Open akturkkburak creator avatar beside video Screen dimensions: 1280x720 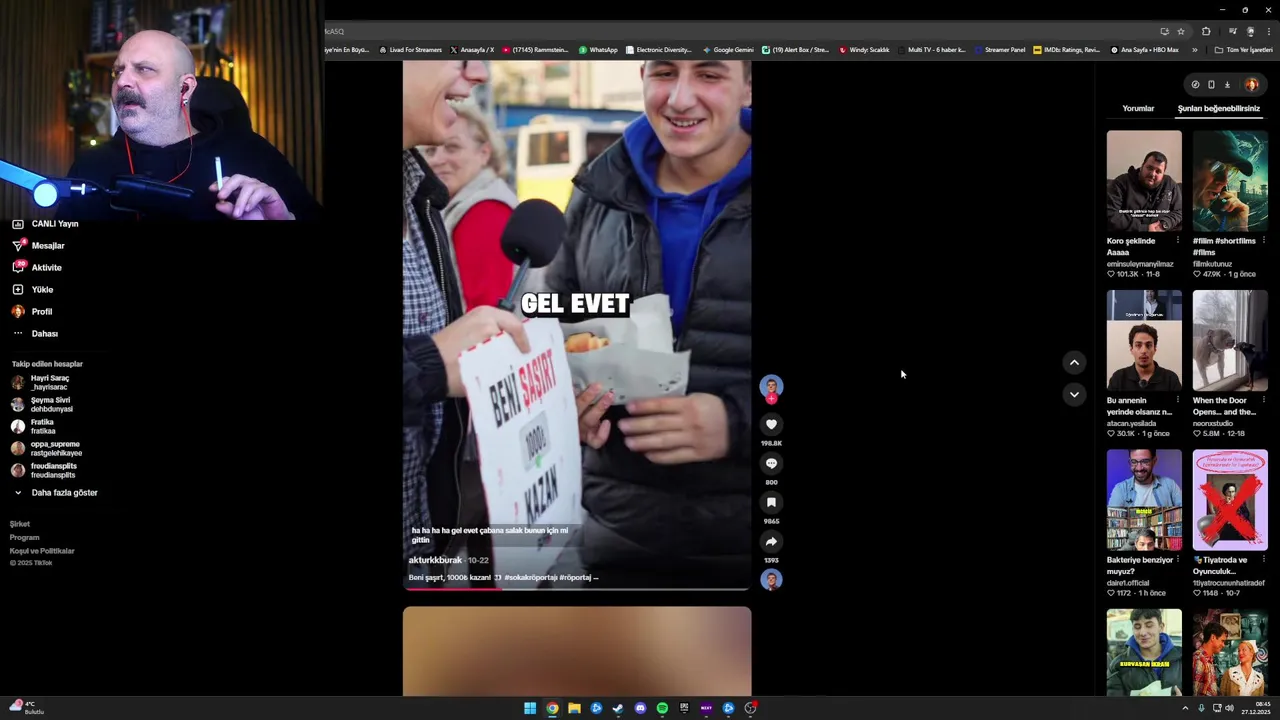coord(771,386)
